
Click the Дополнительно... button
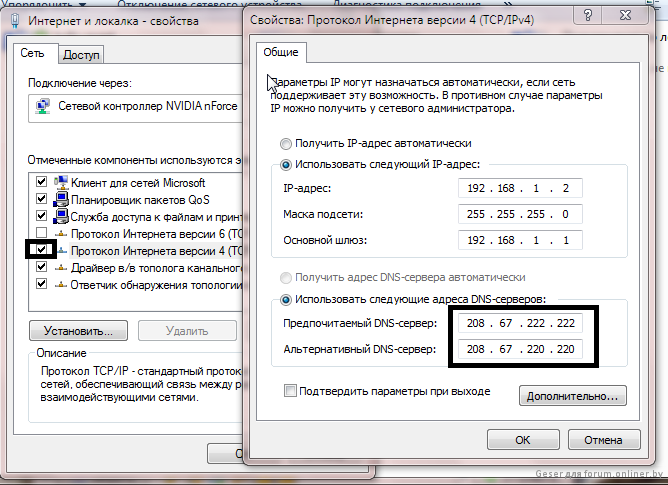(573, 396)
